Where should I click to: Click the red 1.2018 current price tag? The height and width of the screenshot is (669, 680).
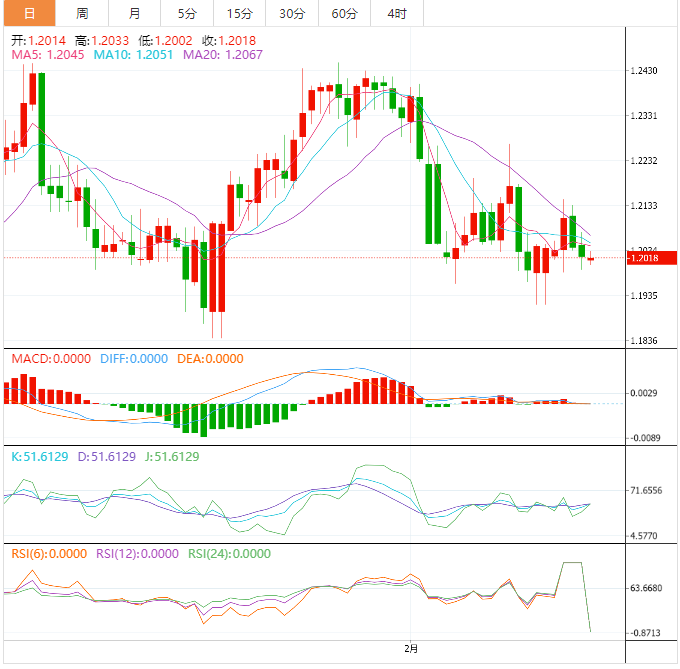[652, 258]
